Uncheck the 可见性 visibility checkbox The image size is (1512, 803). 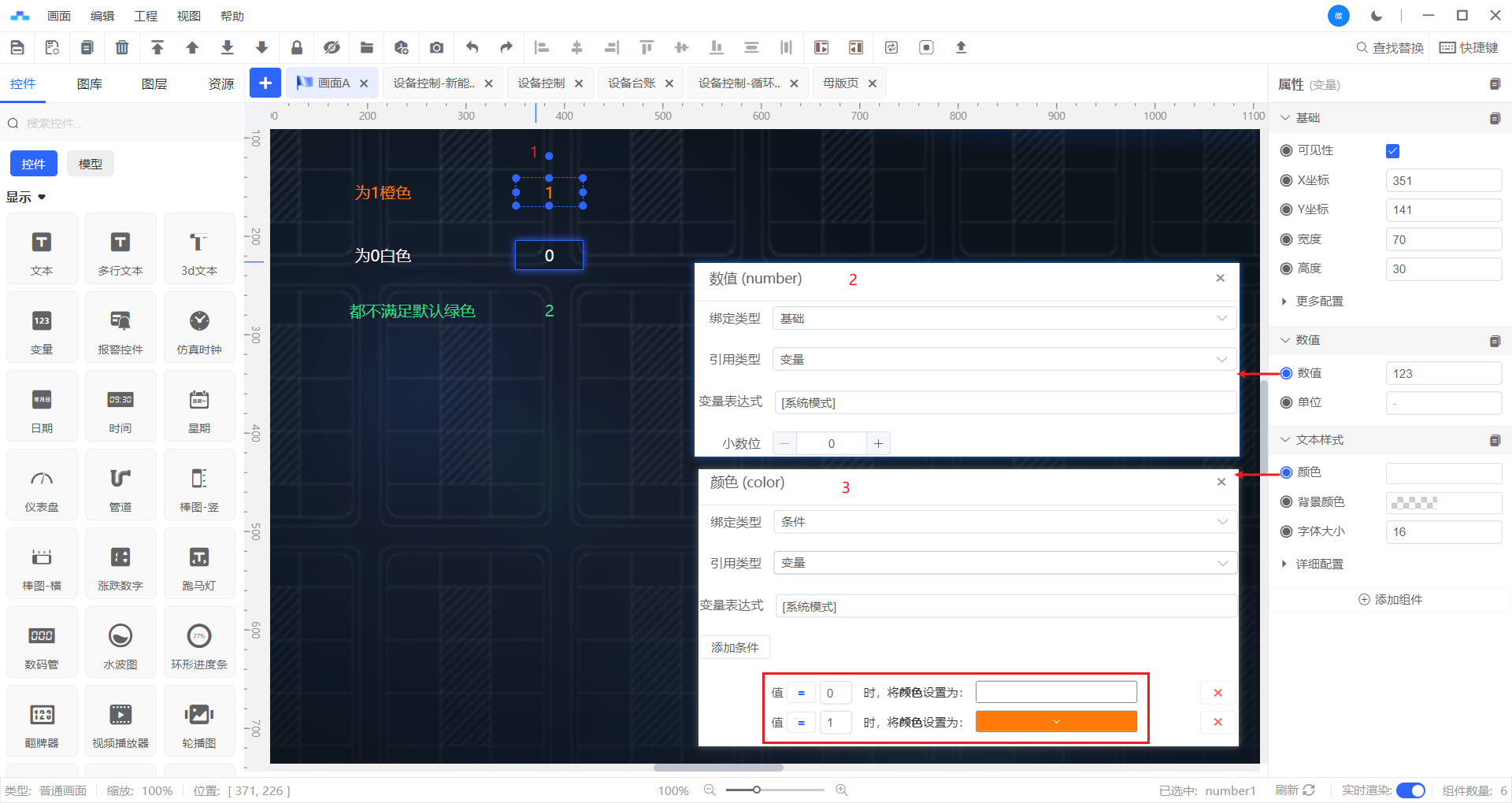point(1392,151)
